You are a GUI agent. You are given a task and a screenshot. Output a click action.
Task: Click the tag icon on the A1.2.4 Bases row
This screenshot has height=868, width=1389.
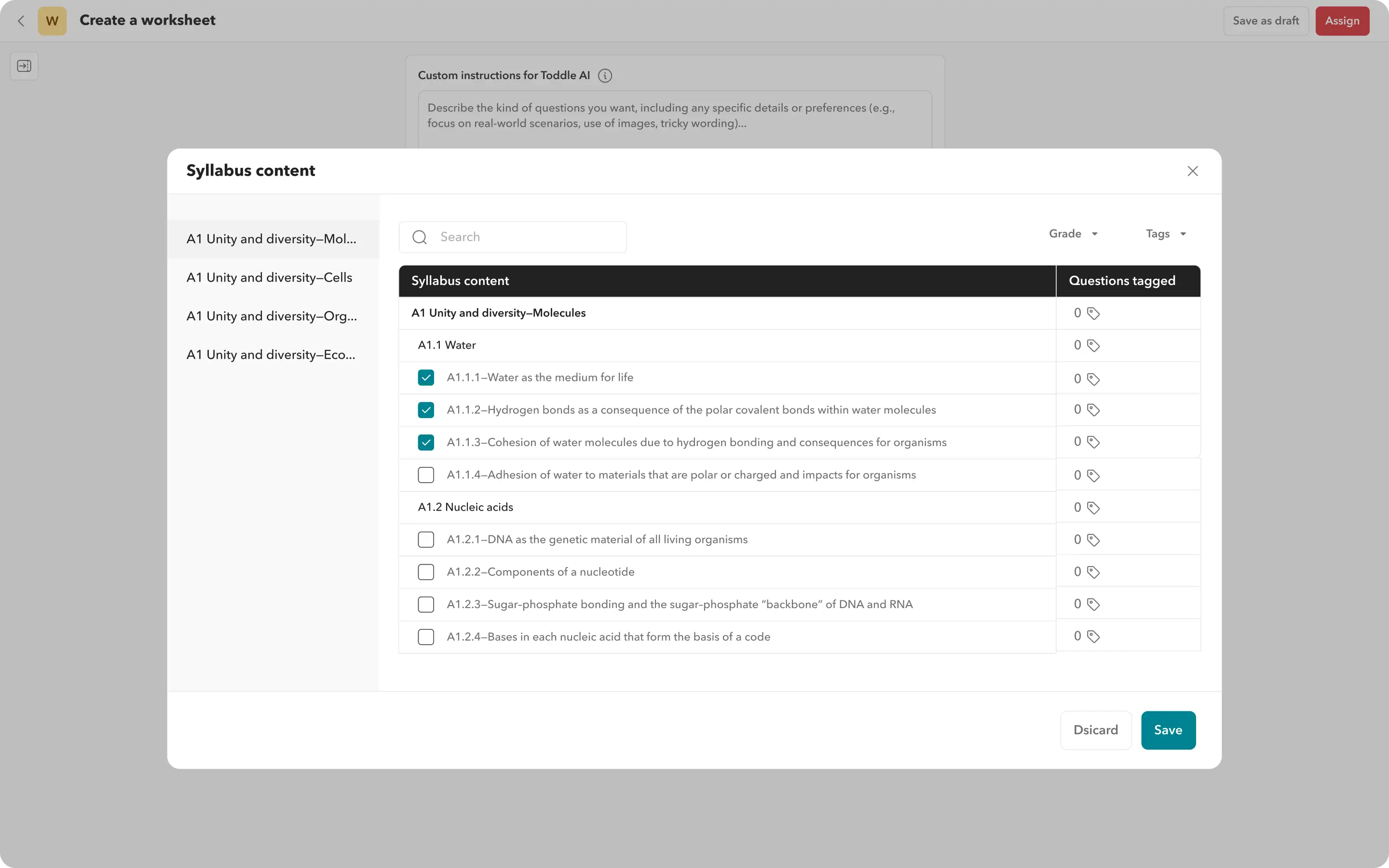point(1093,636)
